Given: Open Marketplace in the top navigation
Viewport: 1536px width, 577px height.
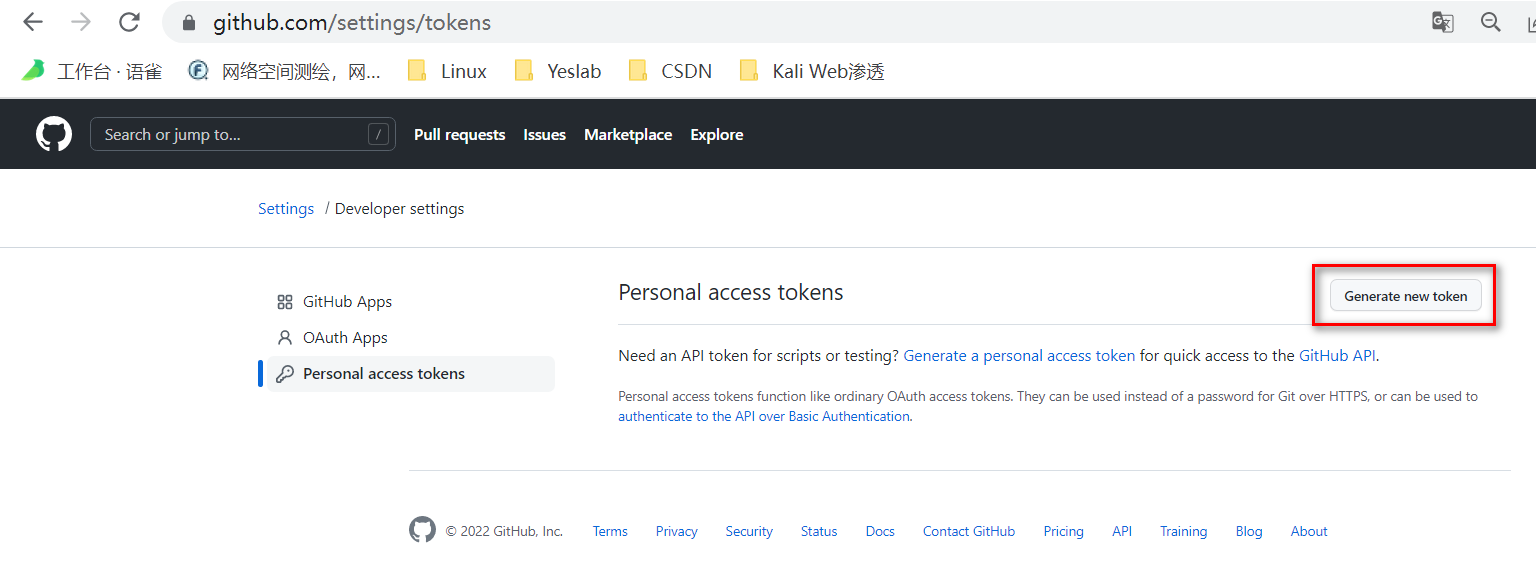Looking at the screenshot, I should (x=628, y=135).
